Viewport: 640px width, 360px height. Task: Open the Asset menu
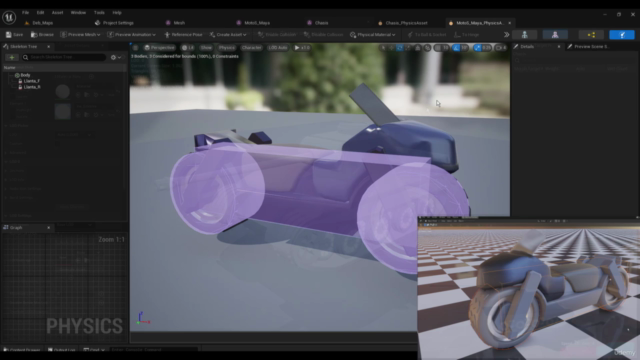point(57,13)
